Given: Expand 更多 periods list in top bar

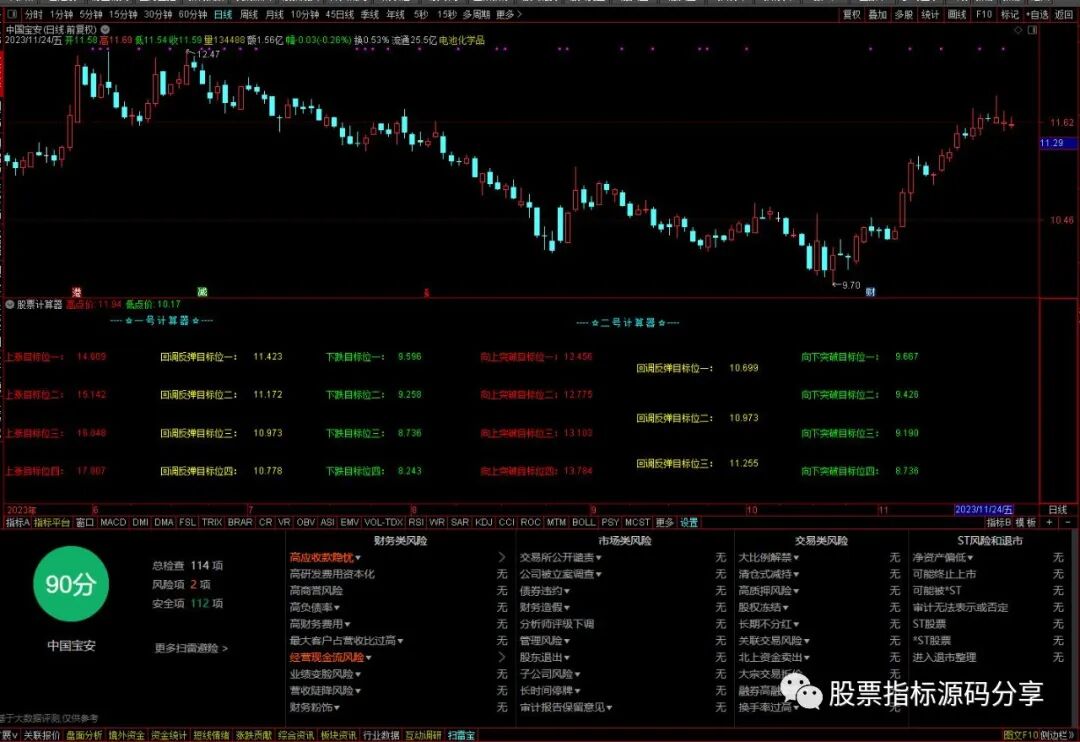Looking at the screenshot, I should point(509,14).
